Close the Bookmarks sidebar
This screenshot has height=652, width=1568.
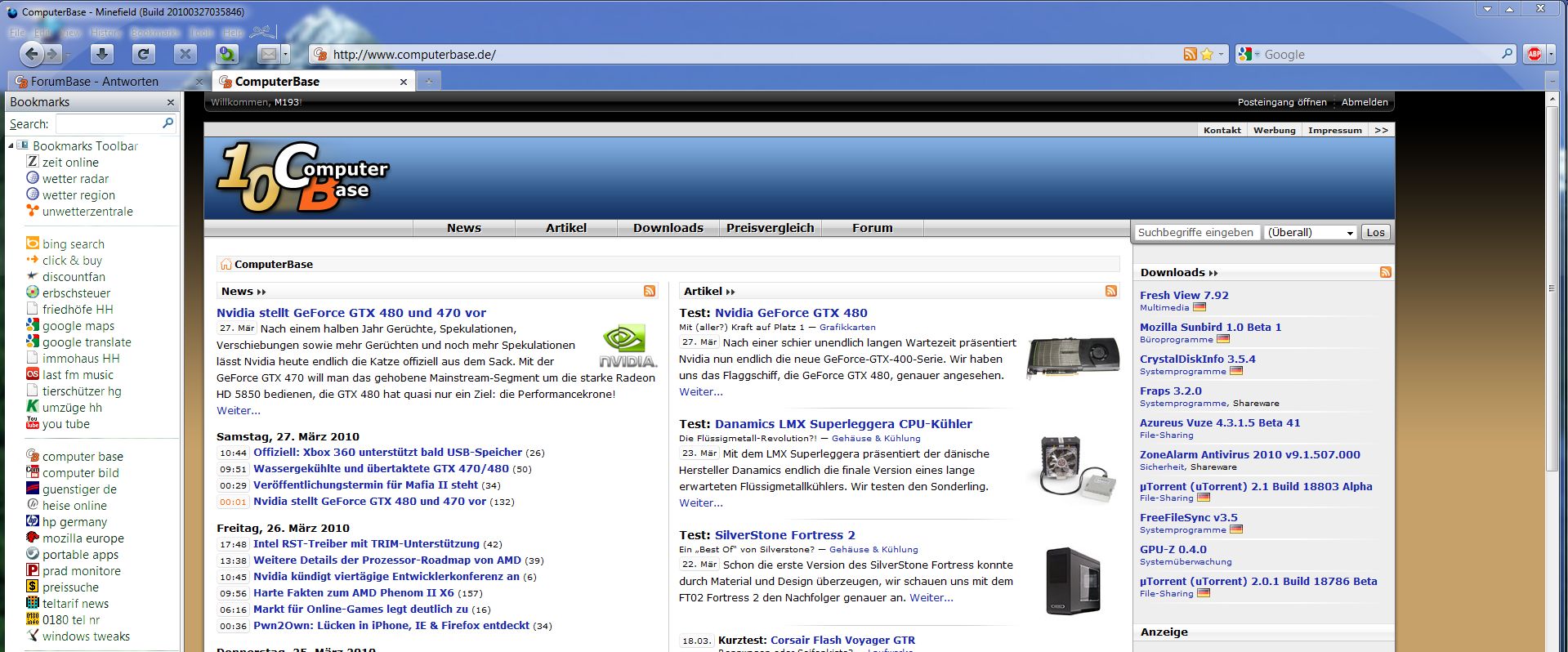171,102
